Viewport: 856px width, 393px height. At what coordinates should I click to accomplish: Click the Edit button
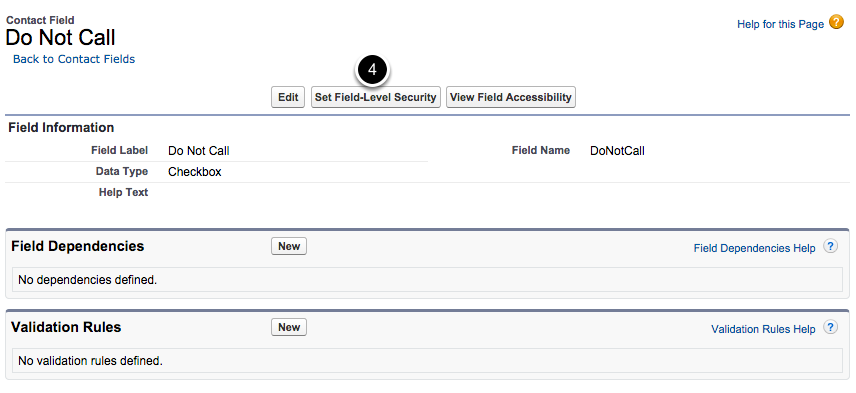point(288,97)
